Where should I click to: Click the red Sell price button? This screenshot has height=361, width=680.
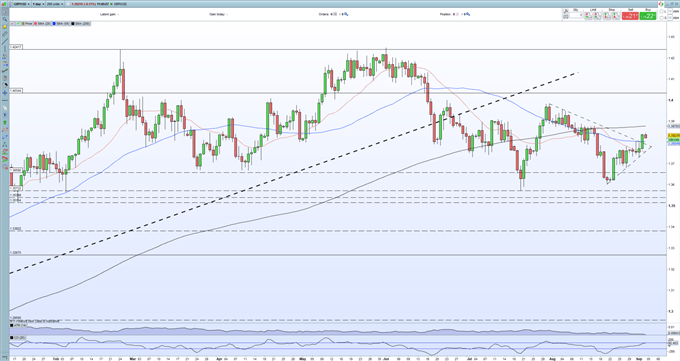click(630, 16)
